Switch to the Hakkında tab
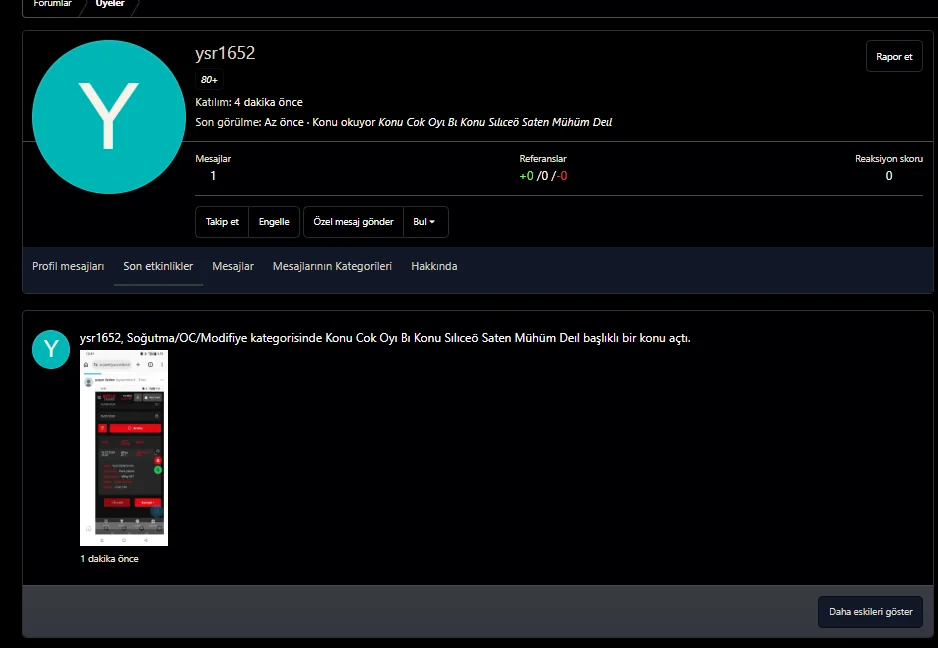The width and height of the screenshot is (938, 648). coord(434,266)
